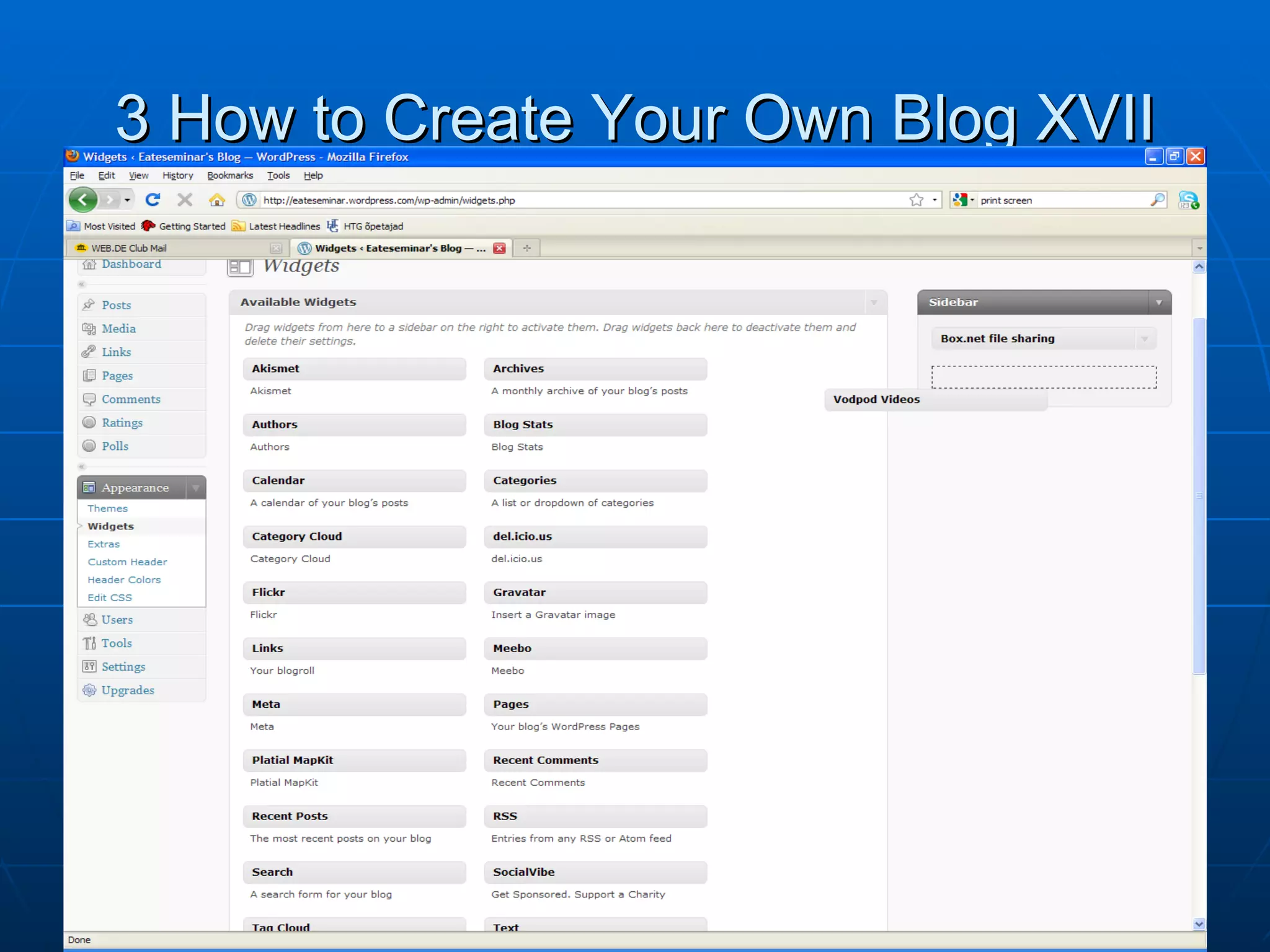
Task: Open the Bookmarks menu
Action: (230, 175)
